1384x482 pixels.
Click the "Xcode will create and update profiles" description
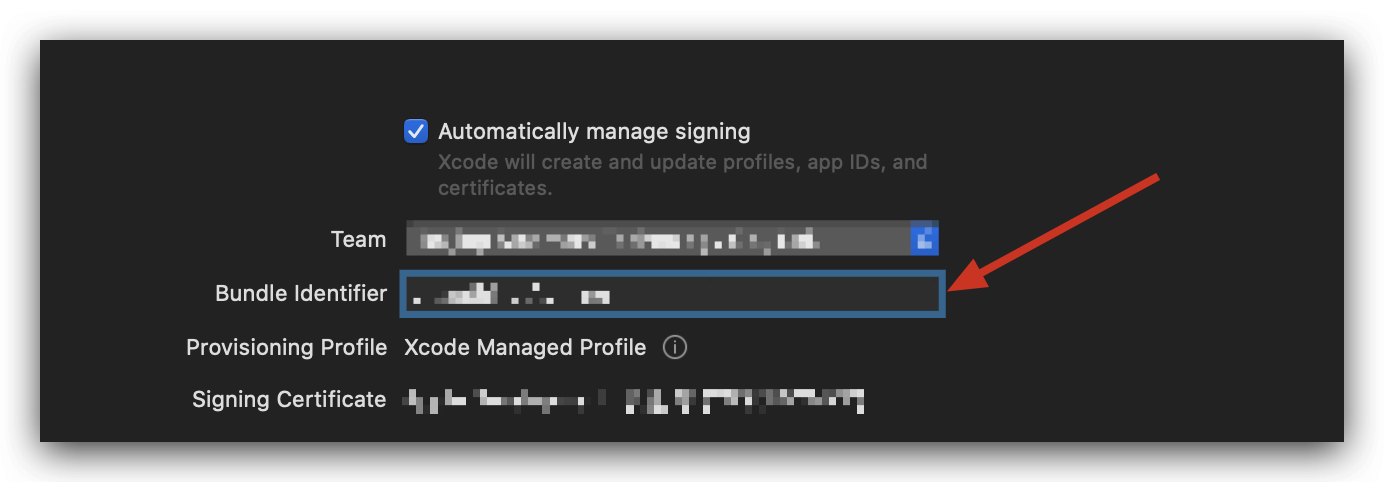coord(682,162)
